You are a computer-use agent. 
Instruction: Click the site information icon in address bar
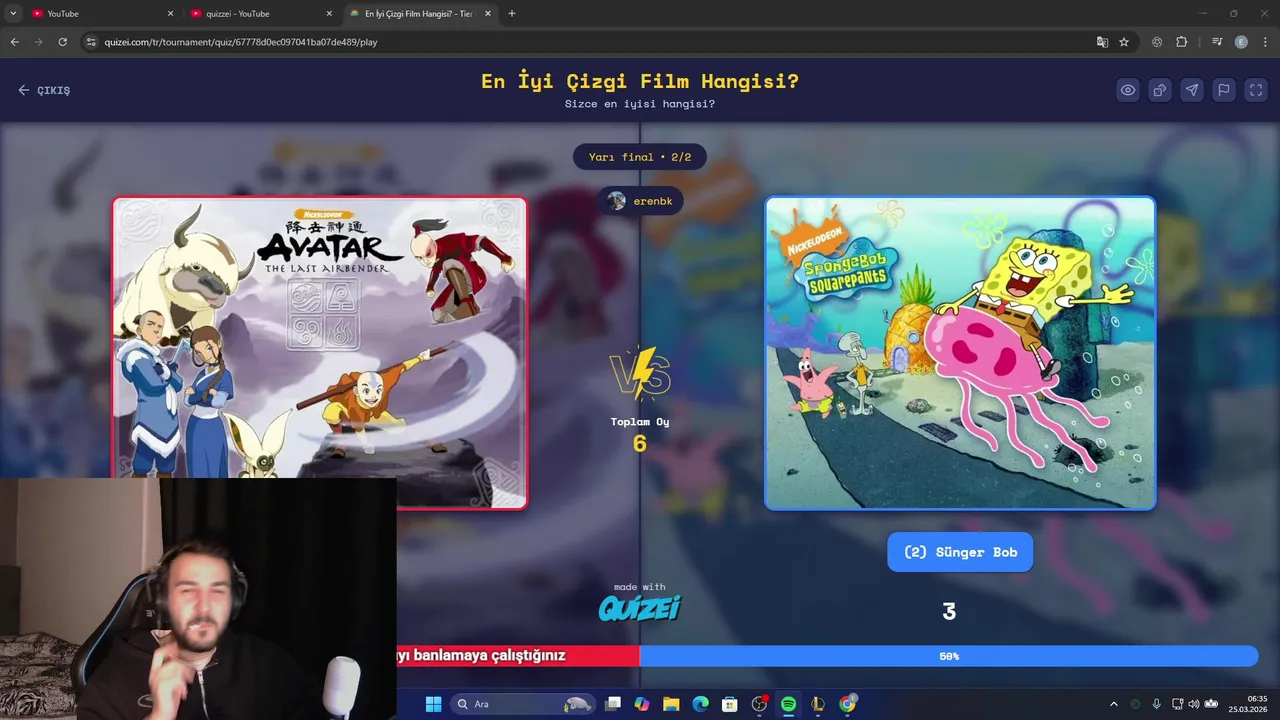pos(91,42)
